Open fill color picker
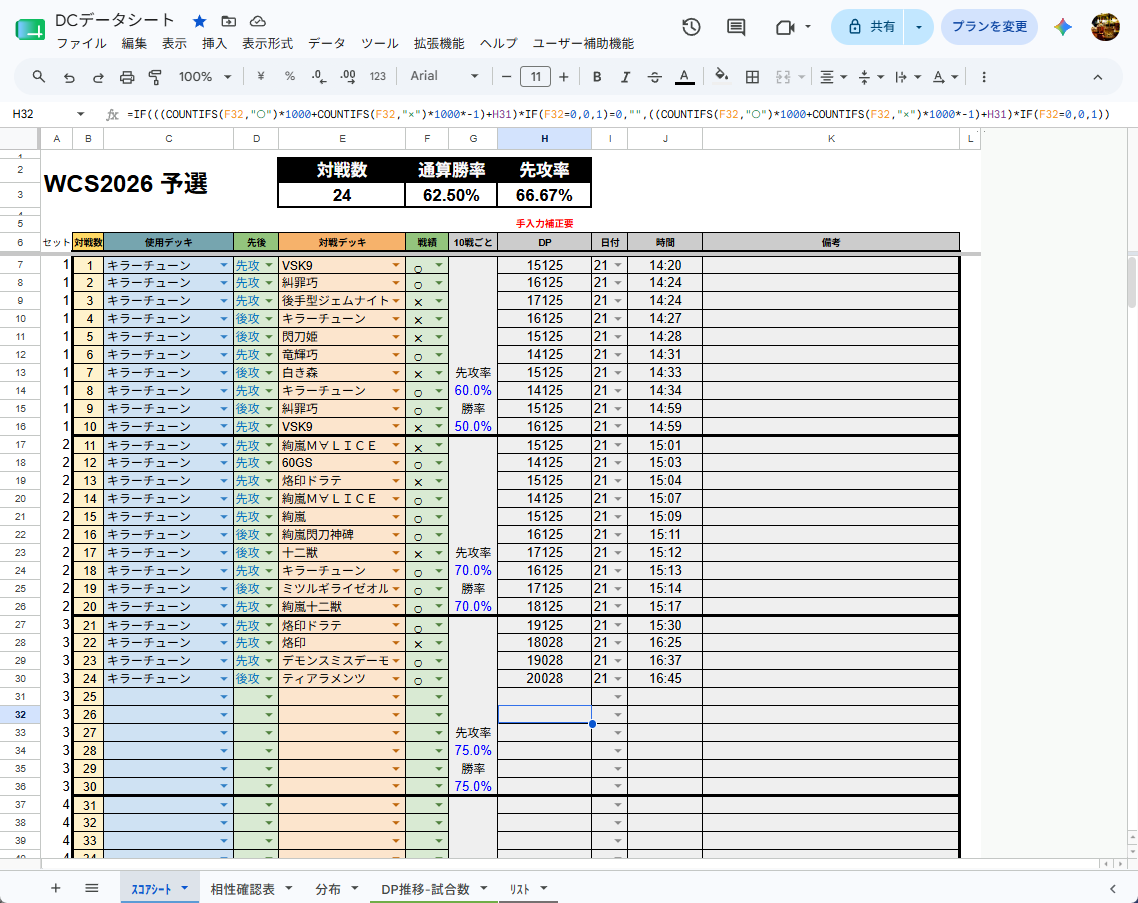 (x=721, y=76)
